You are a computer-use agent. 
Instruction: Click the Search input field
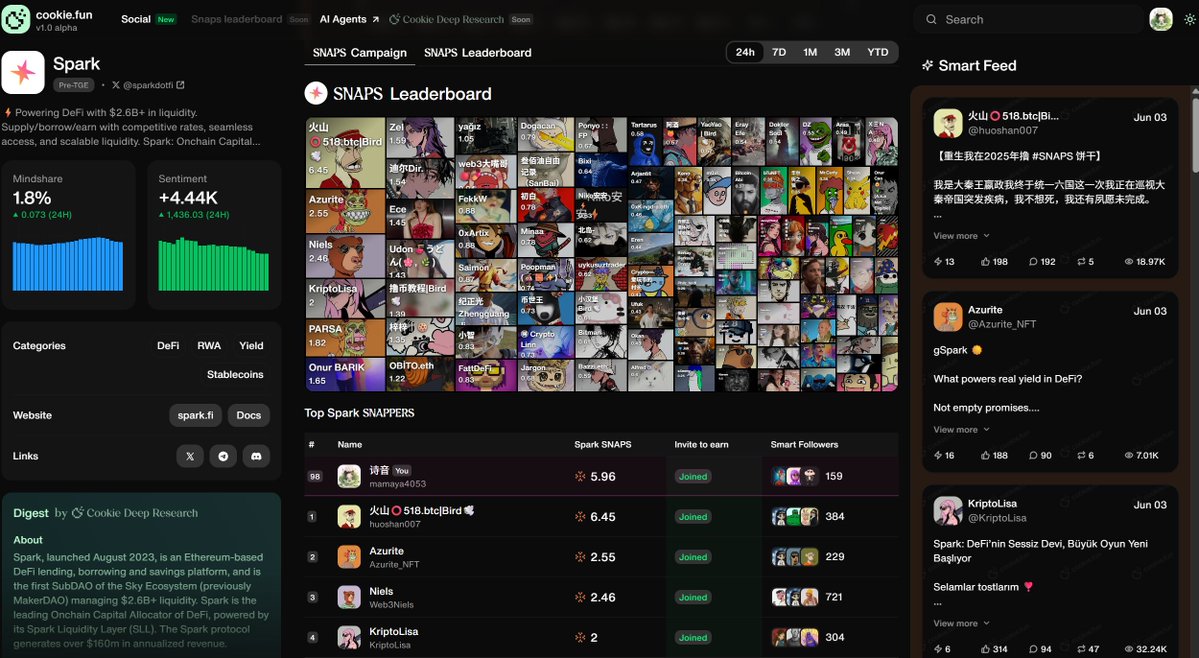pyautogui.click(x=1028, y=20)
